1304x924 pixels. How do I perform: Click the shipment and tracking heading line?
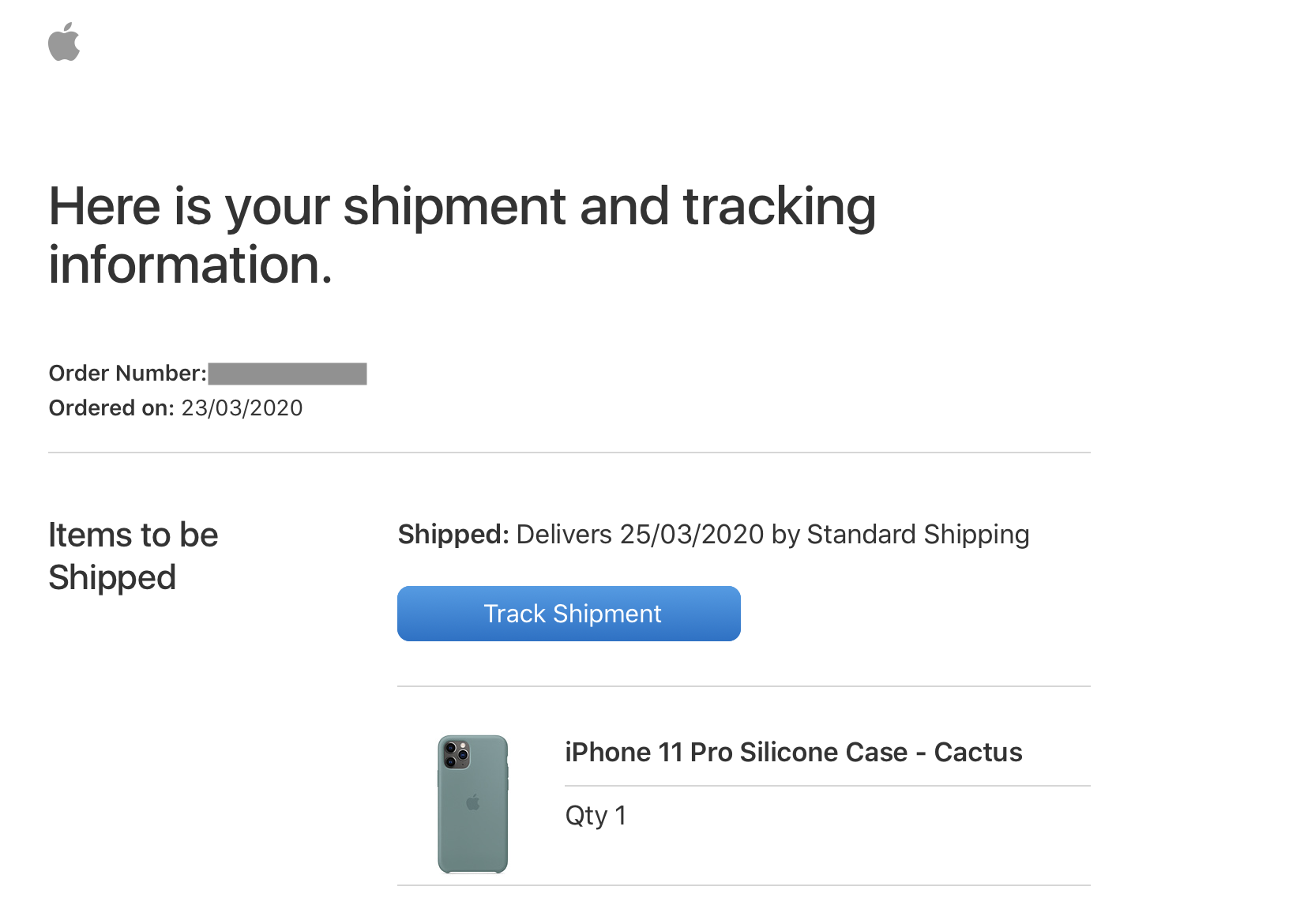click(462, 207)
